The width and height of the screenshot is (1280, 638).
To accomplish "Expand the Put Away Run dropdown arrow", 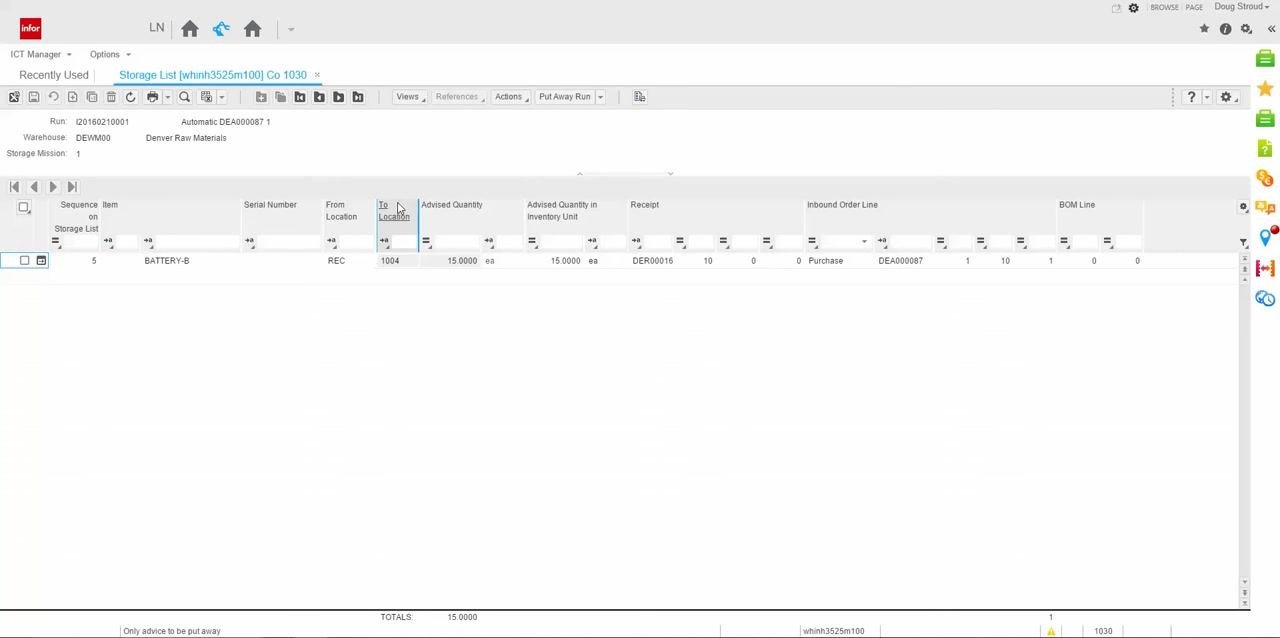I will click(x=600, y=97).
